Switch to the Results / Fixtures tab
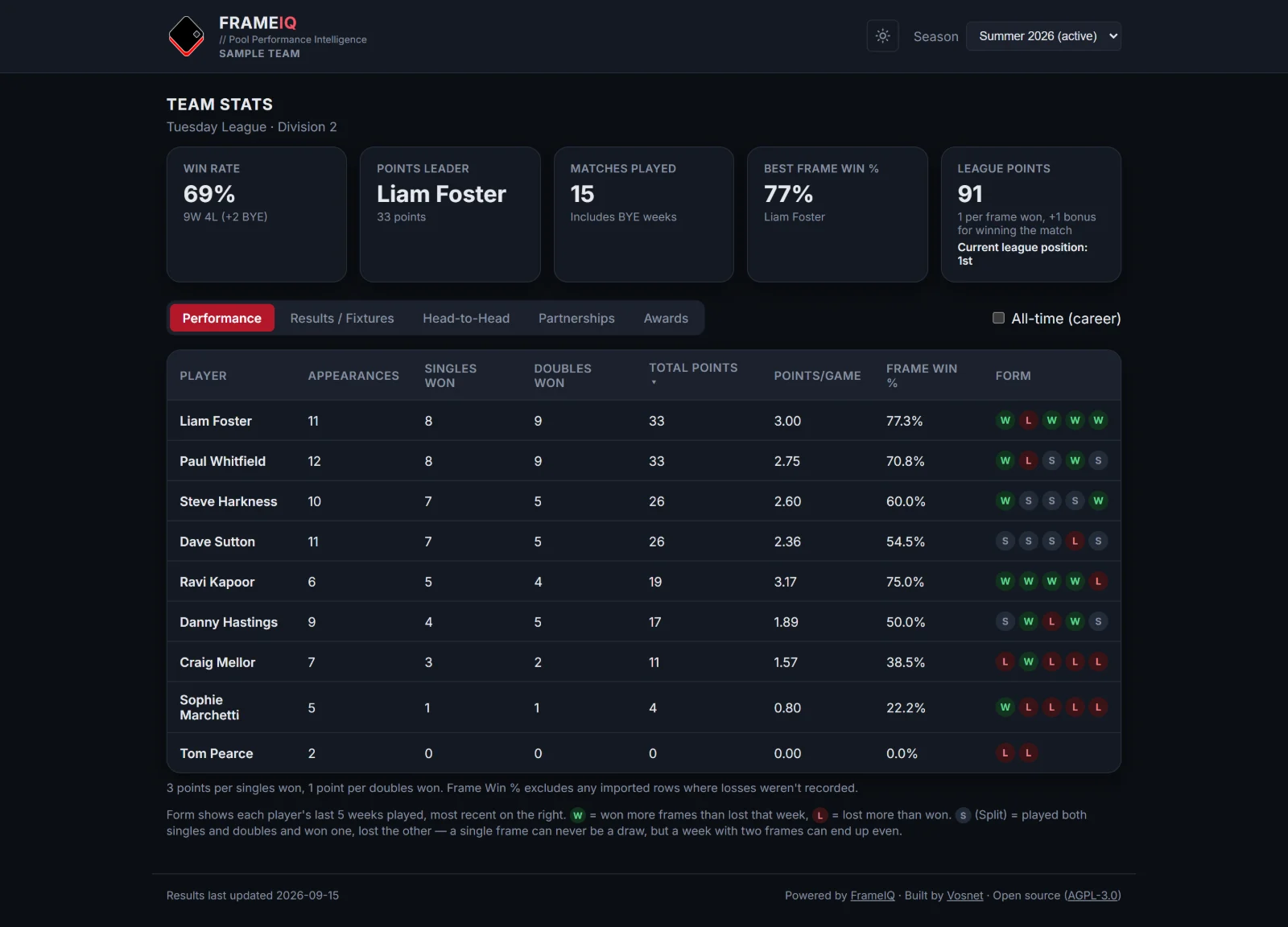1288x927 pixels. coord(342,319)
